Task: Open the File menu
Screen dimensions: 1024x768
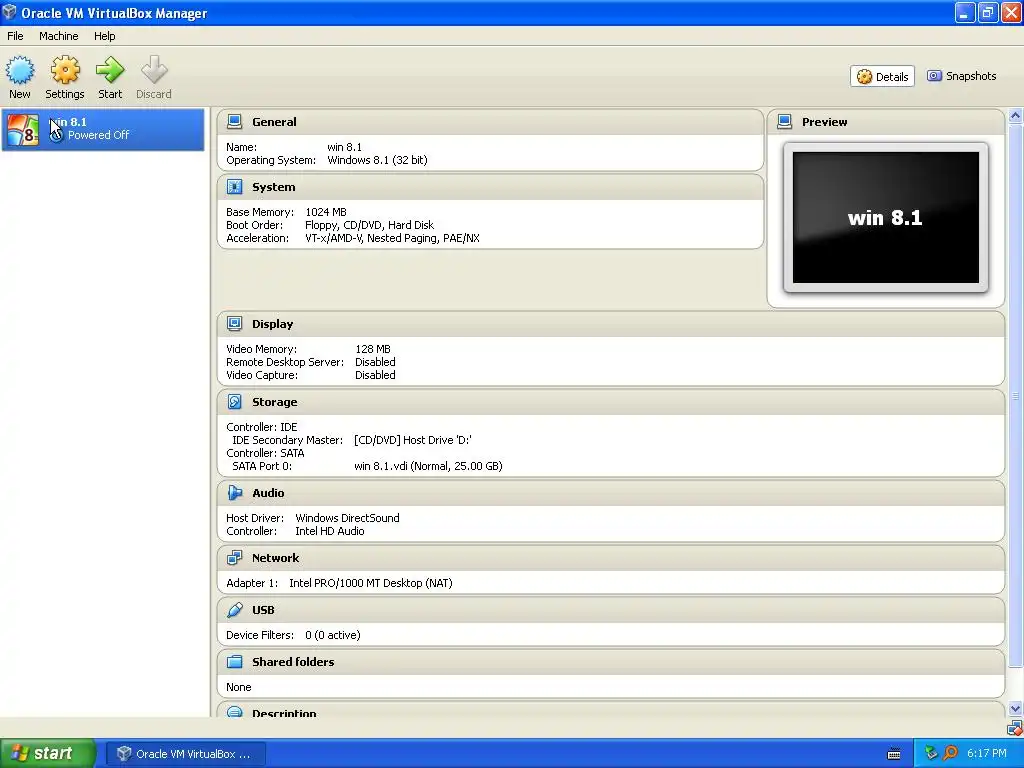Action: click(15, 36)
